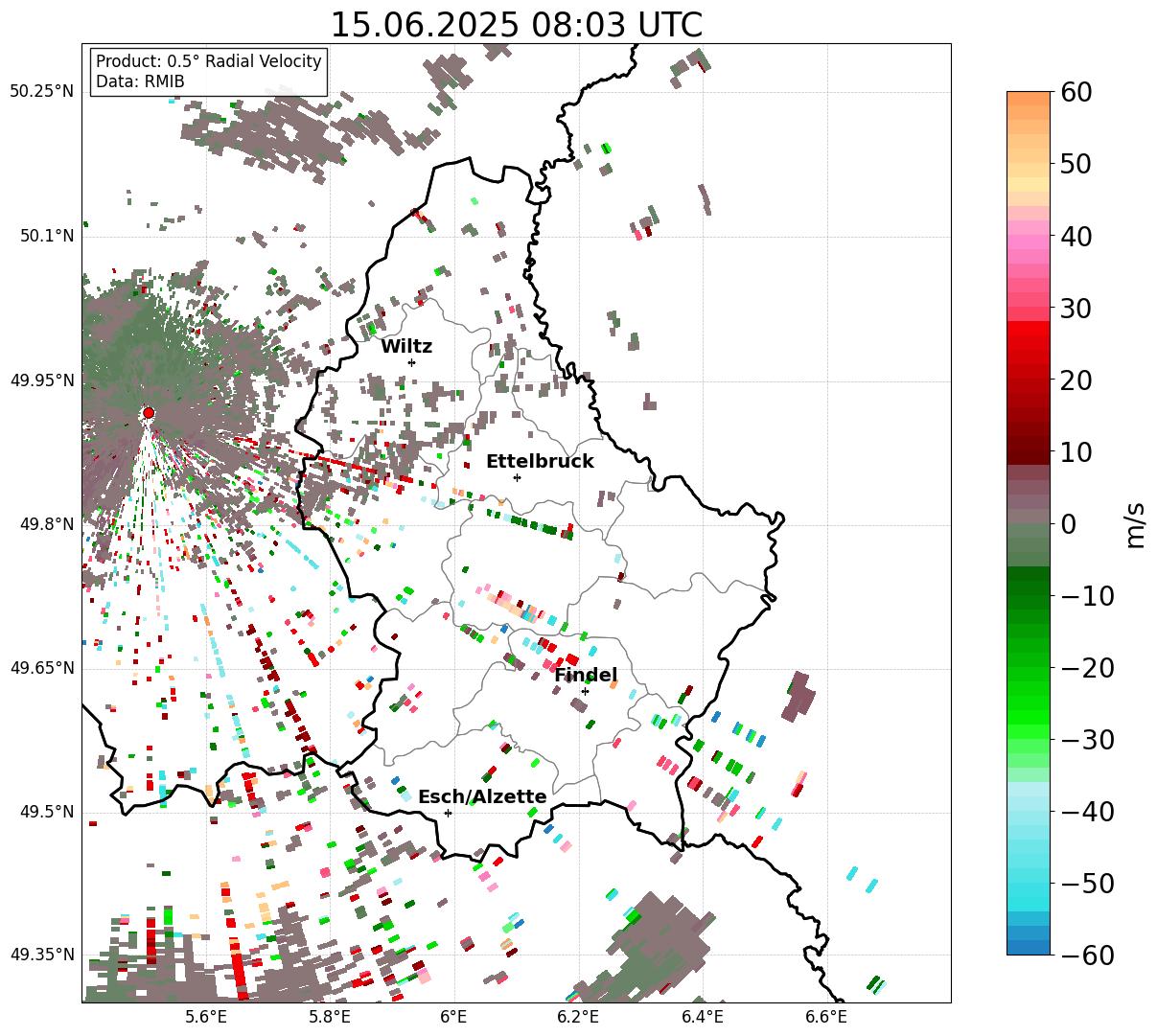
Task: Click the 49.65°N latitude label
Action: pyautogui.click(x=42, y=668)
